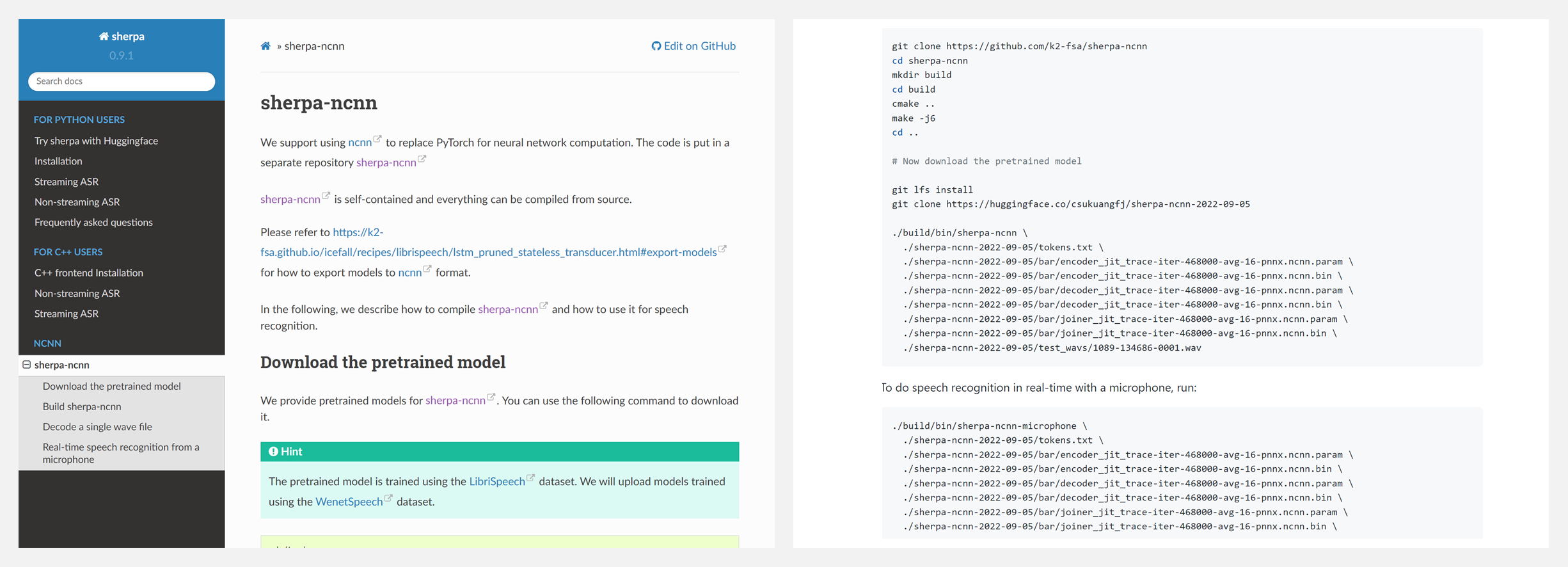Image resolution: width=1568 pixels, height=567 pixels.
Task: Click the GitHub icon beside Edit on GitHub
Action: point(656,46)
